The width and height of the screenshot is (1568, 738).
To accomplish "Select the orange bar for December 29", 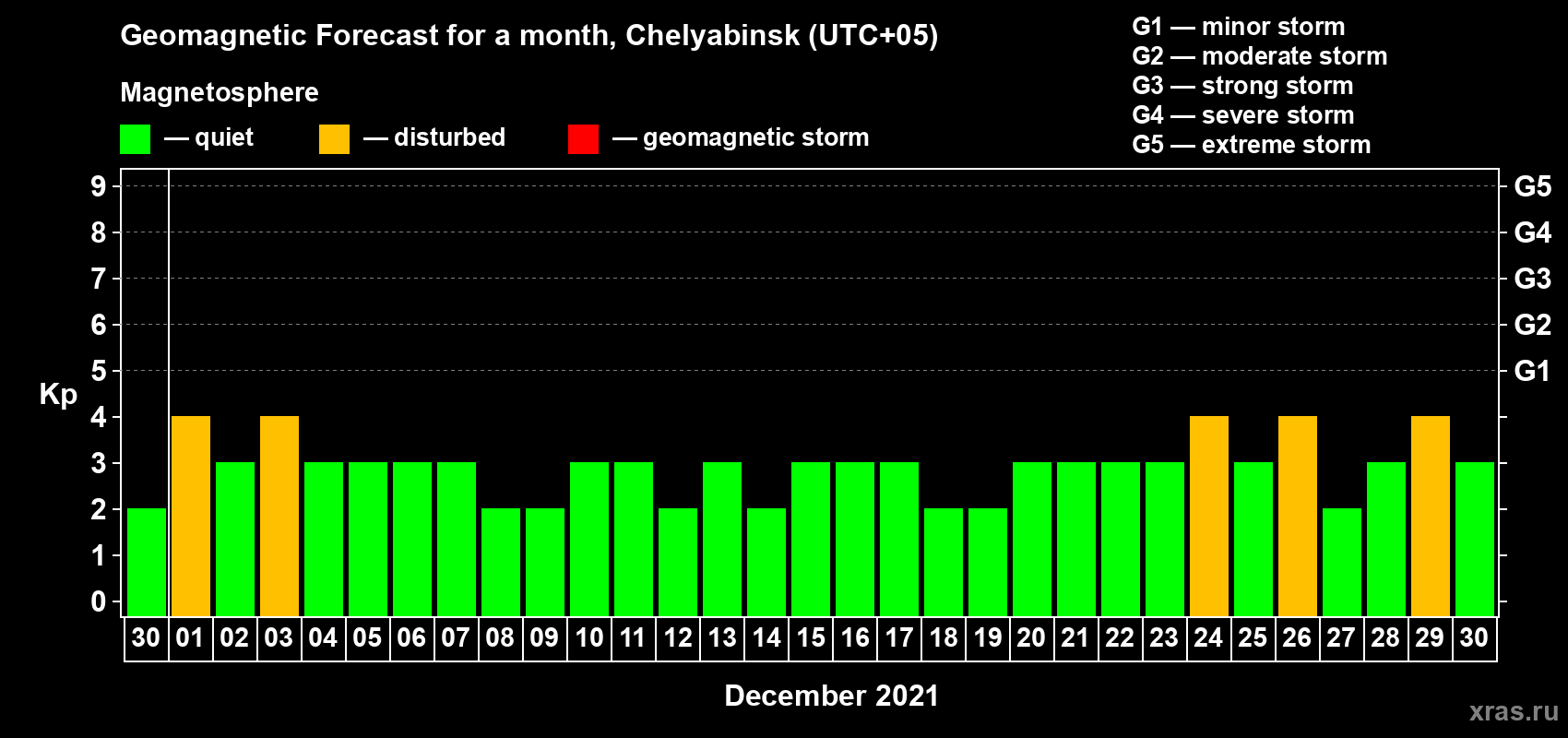I will point(1431,516).
